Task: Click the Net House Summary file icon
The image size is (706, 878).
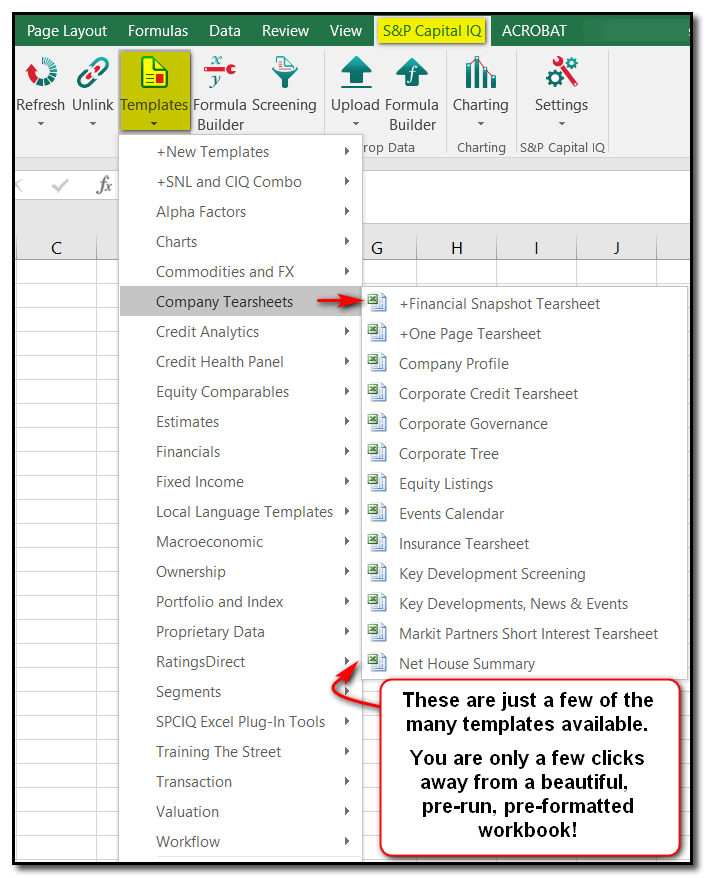Action: click(377, 662)
